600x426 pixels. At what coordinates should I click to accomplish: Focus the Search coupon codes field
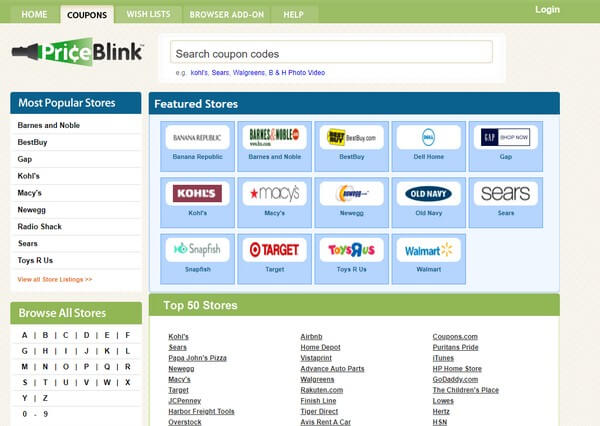(x=331, y=52)
